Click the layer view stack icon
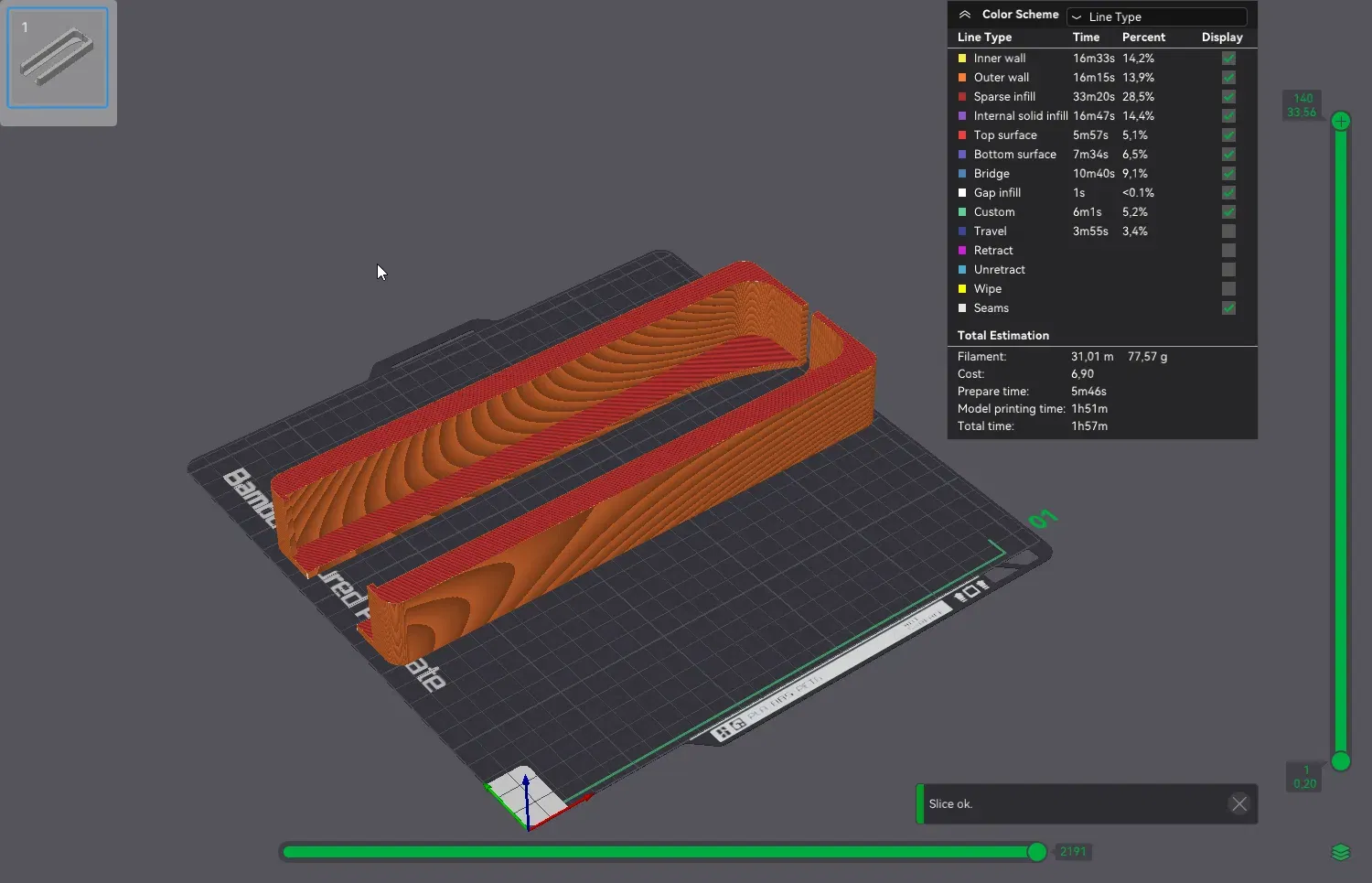1372x883 pixels. click(1340, 852)
